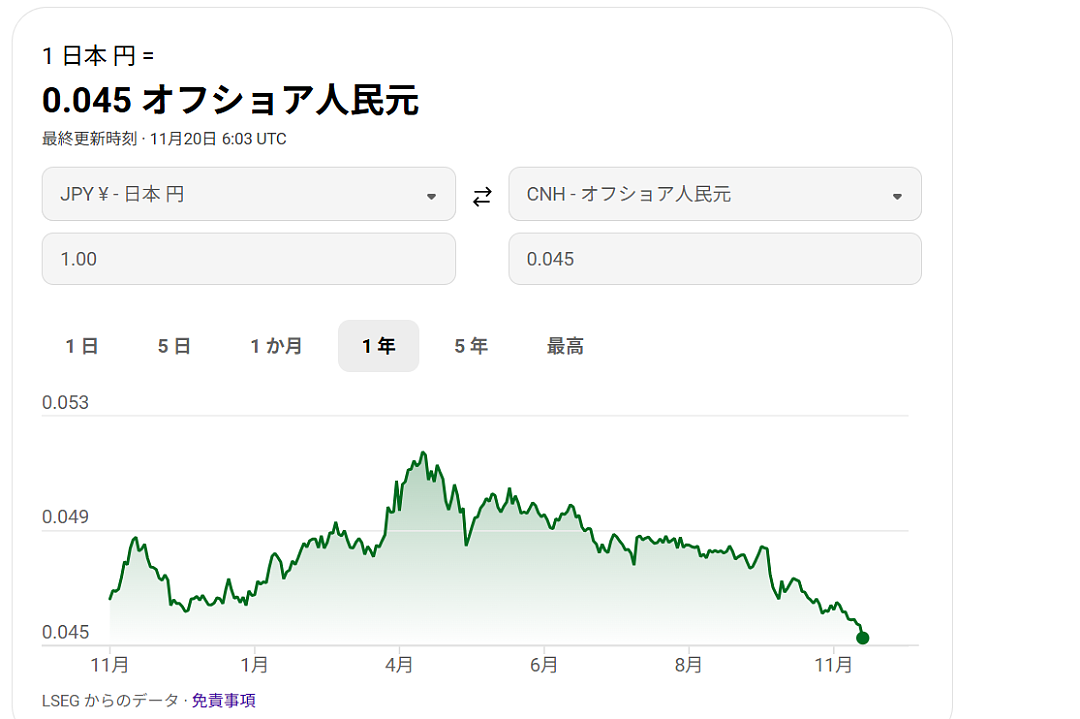Image resolution: width=1080 pixels, height=719 pixels.
Task: Choose the 1か月 chart range
Action: [x=277, y=346]
